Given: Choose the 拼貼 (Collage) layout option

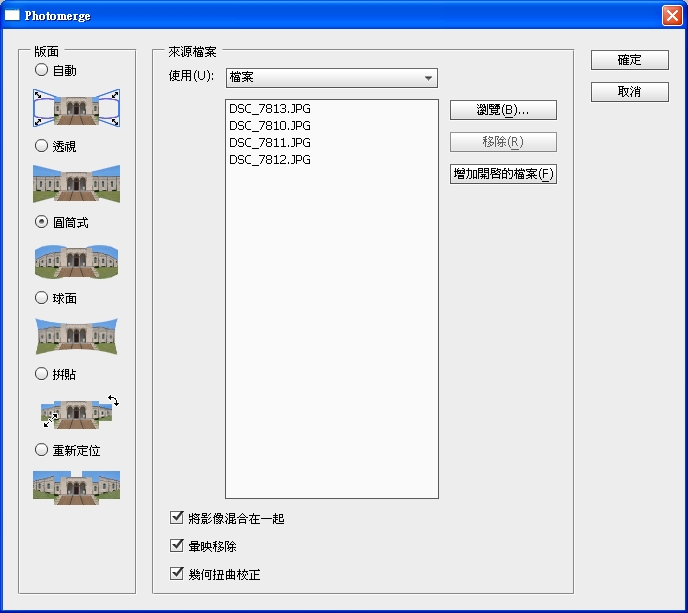Looking at the screenshot, I should (x=41, y=374).
